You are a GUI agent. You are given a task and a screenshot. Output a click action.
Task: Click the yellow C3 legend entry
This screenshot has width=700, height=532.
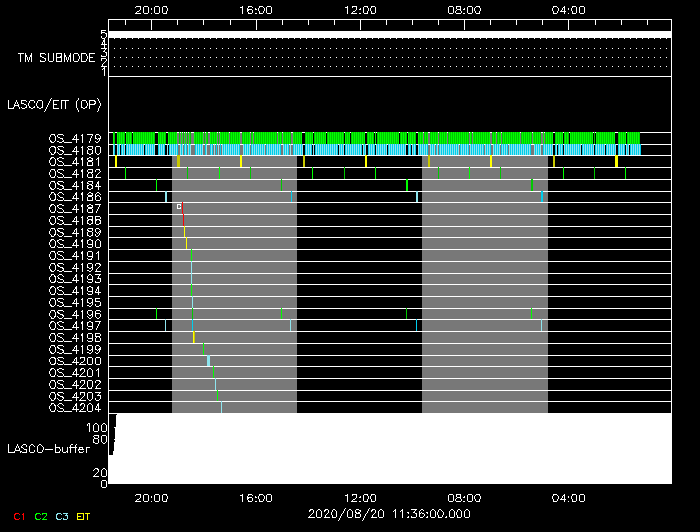pyautogui.click(x=62, y=516)
